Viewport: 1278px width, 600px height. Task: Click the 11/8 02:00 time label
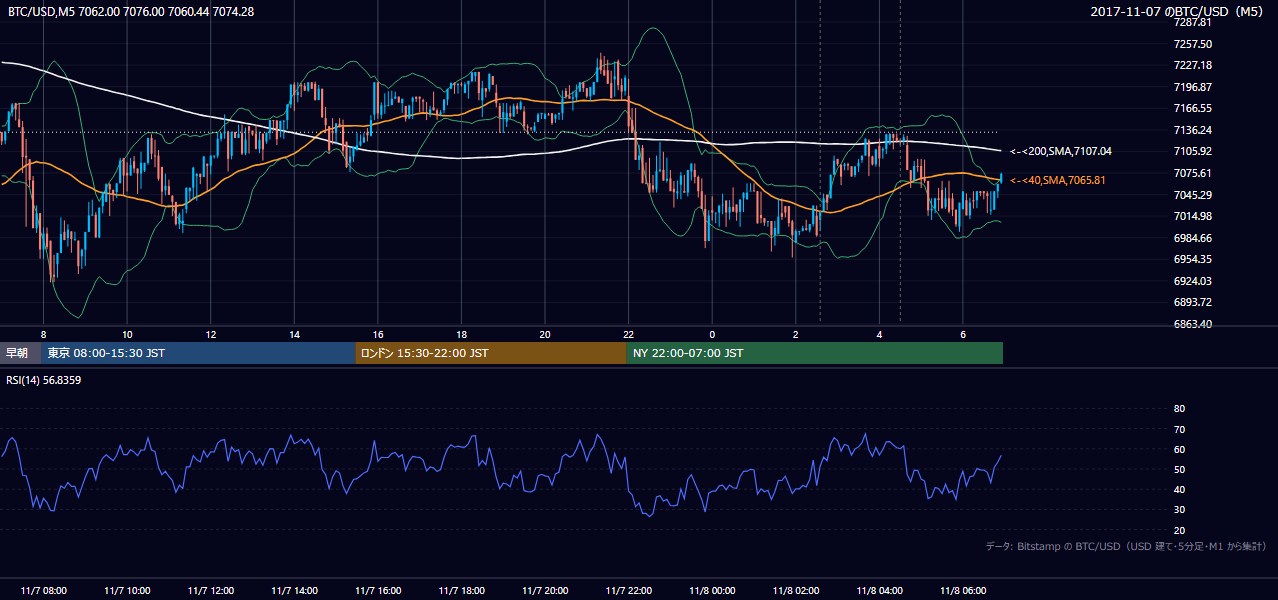[x=795, y=591]
